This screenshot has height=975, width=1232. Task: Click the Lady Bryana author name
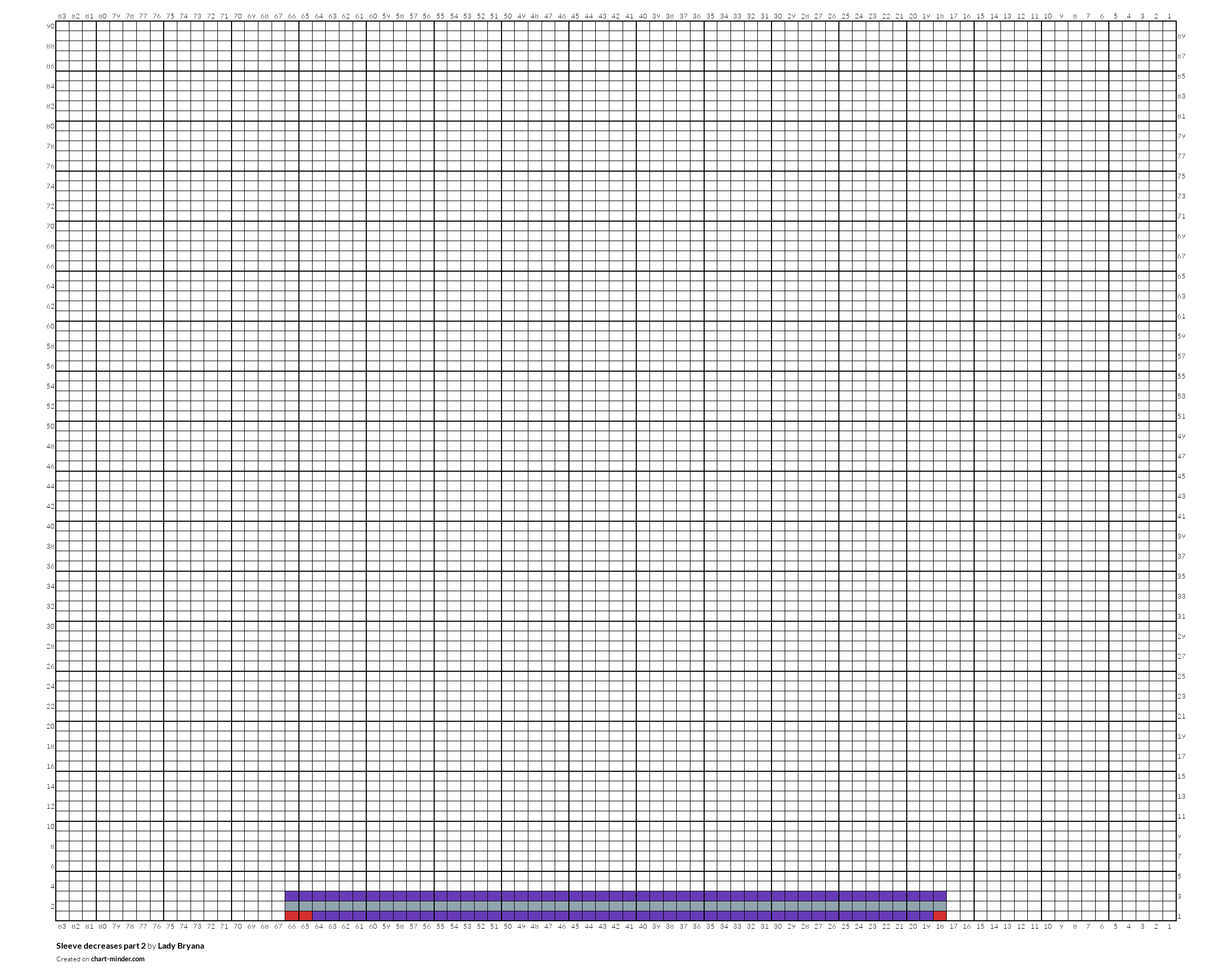181,946
